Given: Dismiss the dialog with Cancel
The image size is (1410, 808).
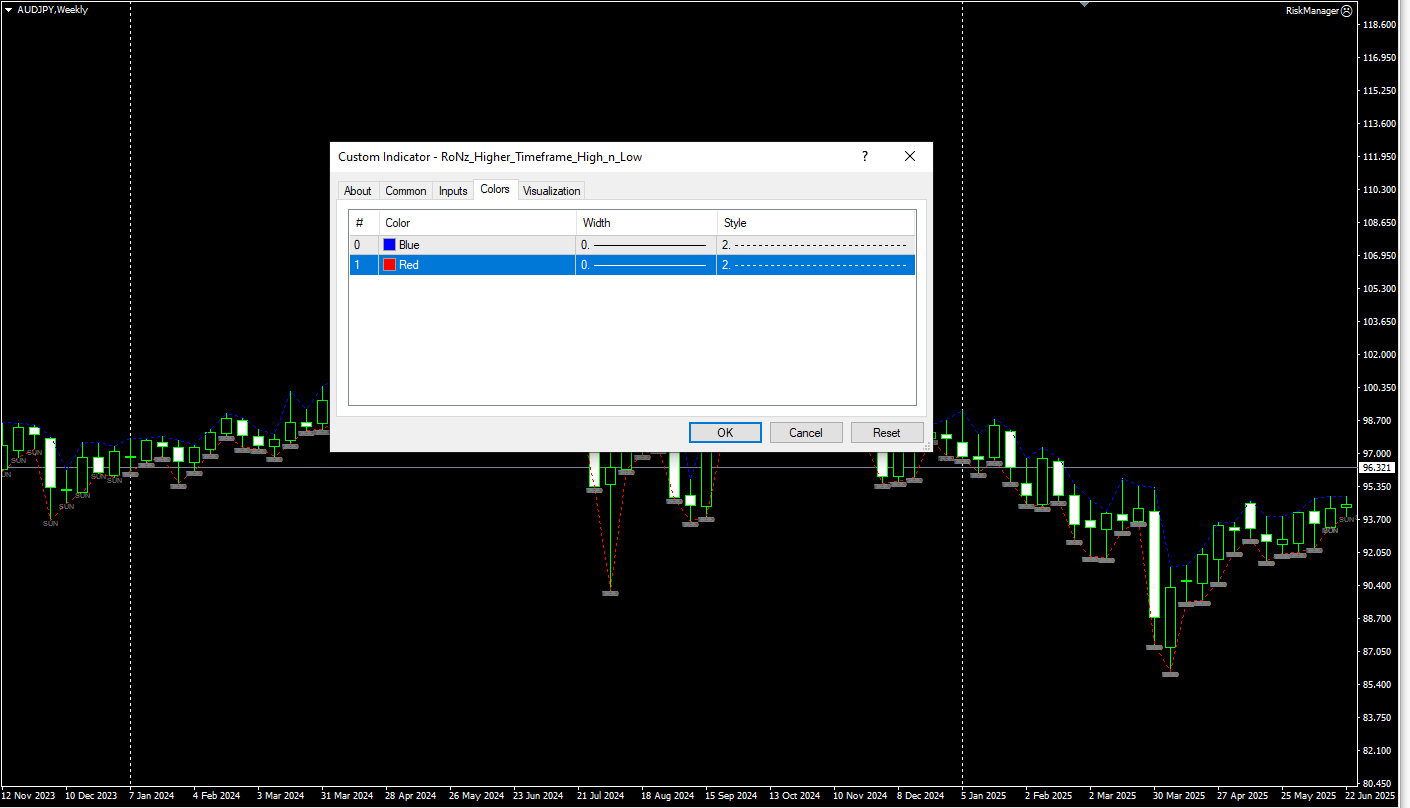Looking at the screenshot, I should tap(806, 432).
